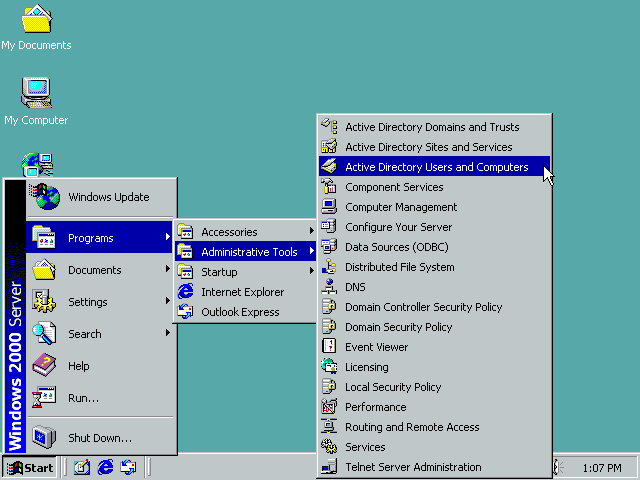Image resolution: width=640 pixels, height=480 pixels.
Task: Expand the Startup submenu
Action: point(245,272)
